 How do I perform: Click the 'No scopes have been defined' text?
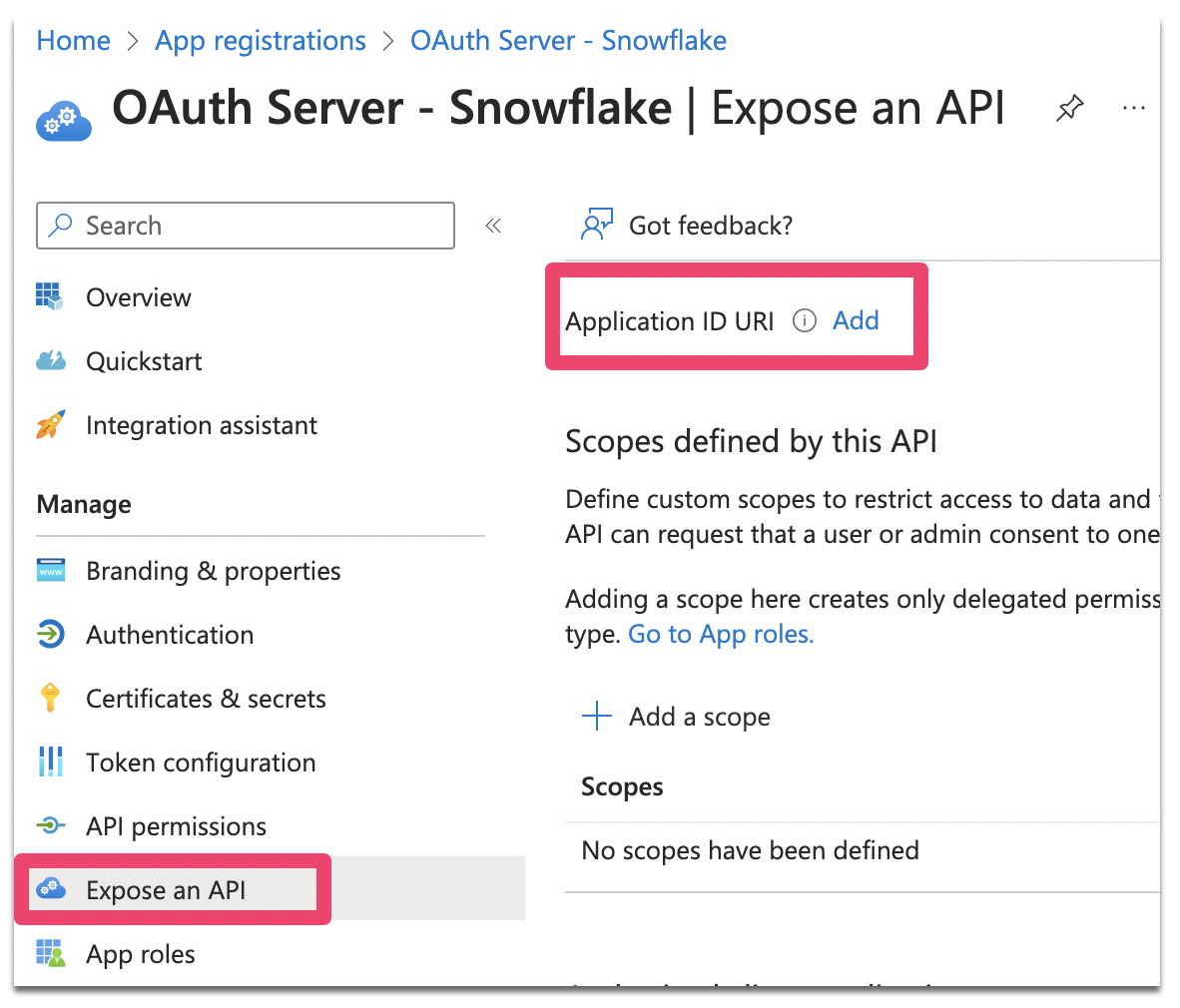751,851
